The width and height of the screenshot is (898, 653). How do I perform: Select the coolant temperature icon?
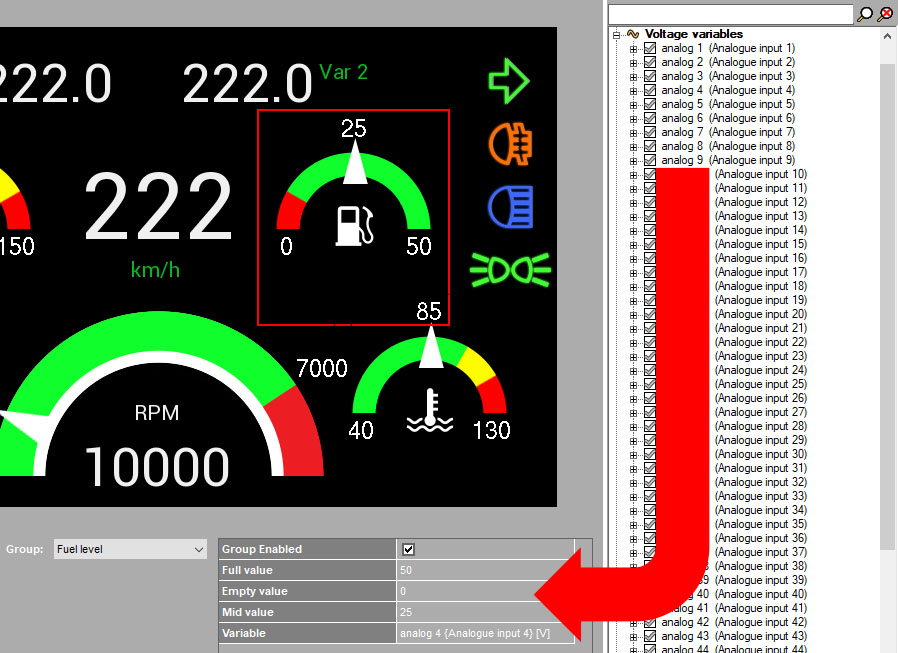(x=430, y=412)
